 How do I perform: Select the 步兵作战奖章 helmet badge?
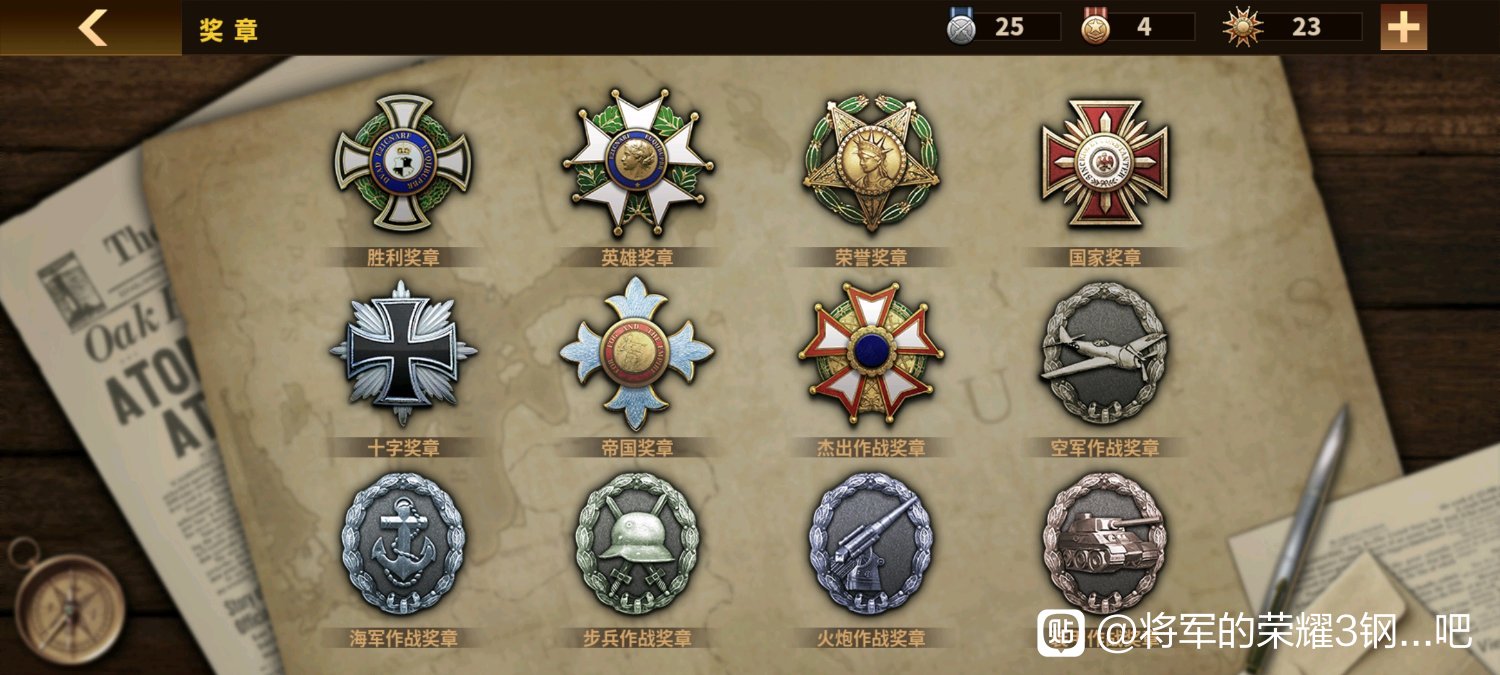(x=637, y=544)
